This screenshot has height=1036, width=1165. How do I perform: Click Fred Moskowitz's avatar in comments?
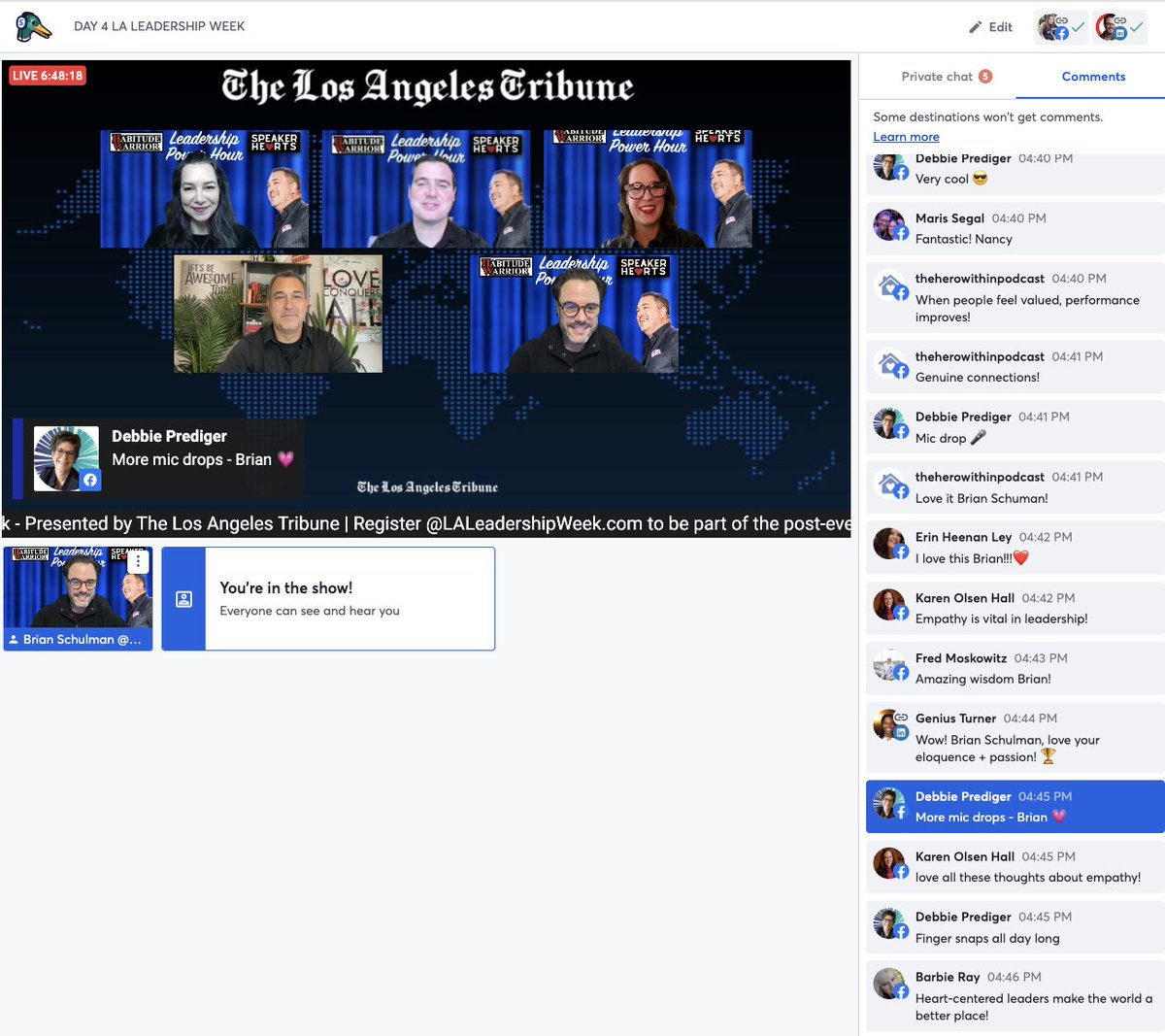click(x=889, y=665)
